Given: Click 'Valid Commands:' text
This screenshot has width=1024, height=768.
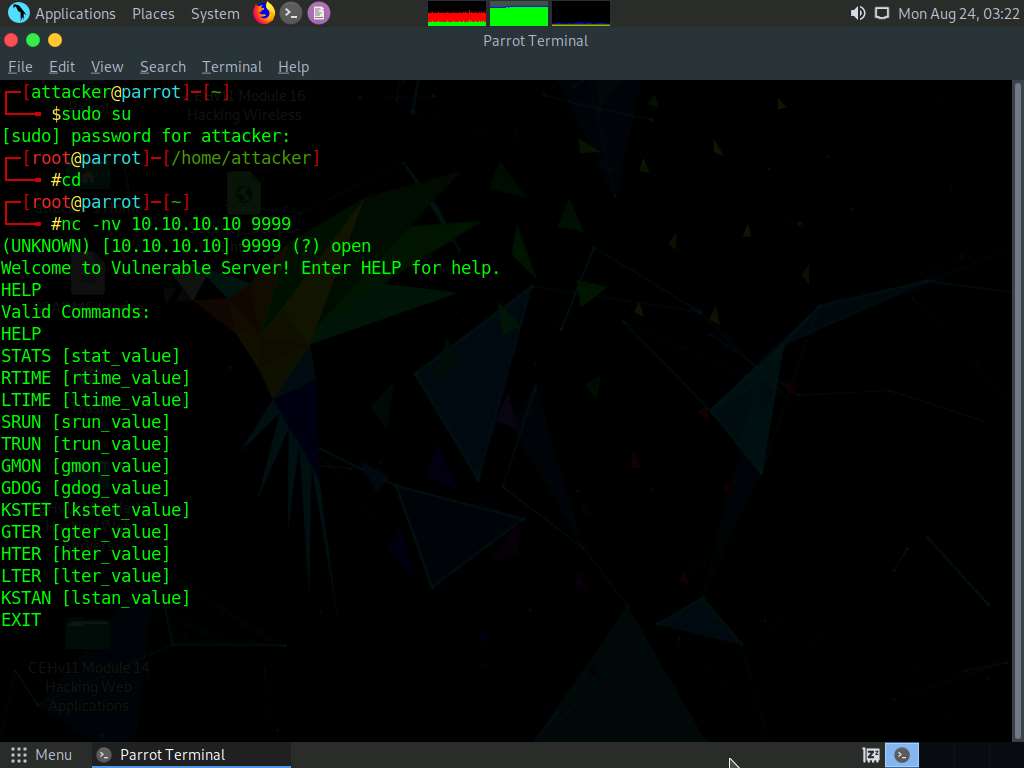Looking at the screenshot, I should (76, 312).
